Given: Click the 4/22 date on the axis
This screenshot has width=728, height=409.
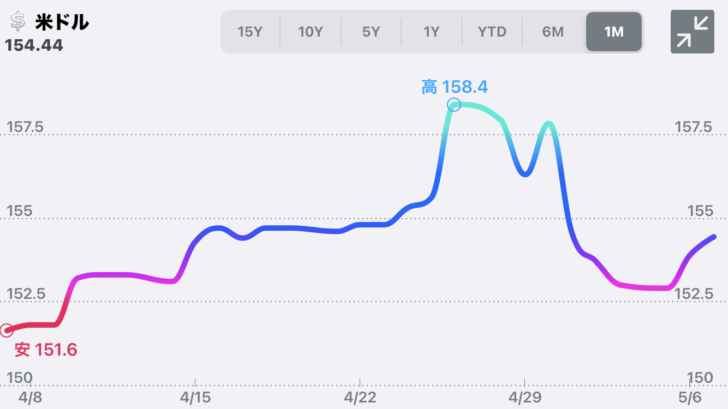Looking at the screenshot, I should point(360,398).
